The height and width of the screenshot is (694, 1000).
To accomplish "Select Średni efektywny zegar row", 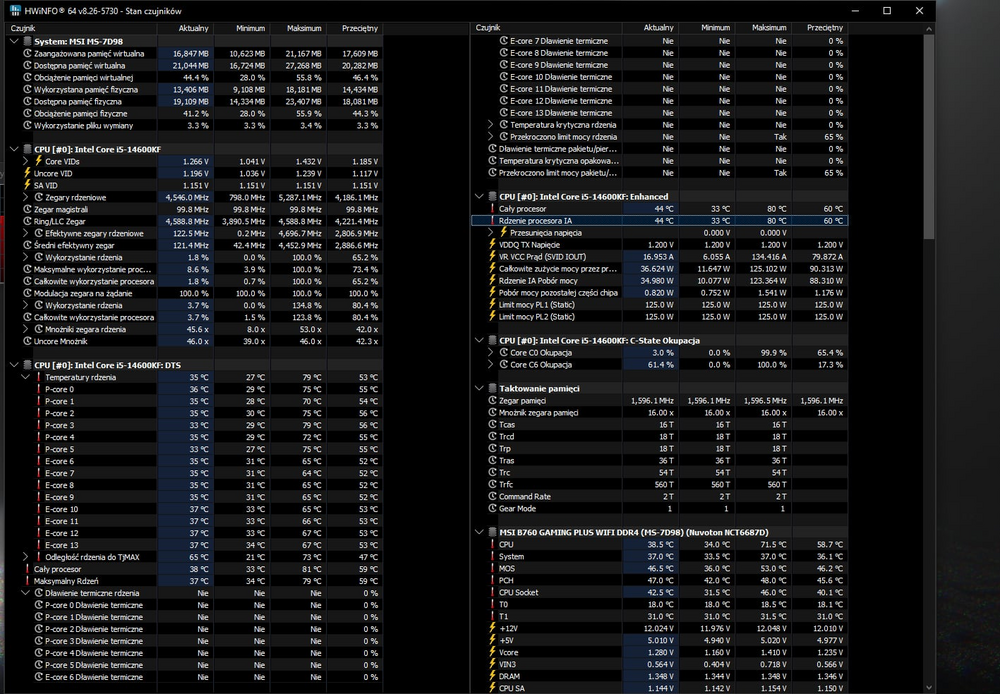I will click(x=195, y=246).
